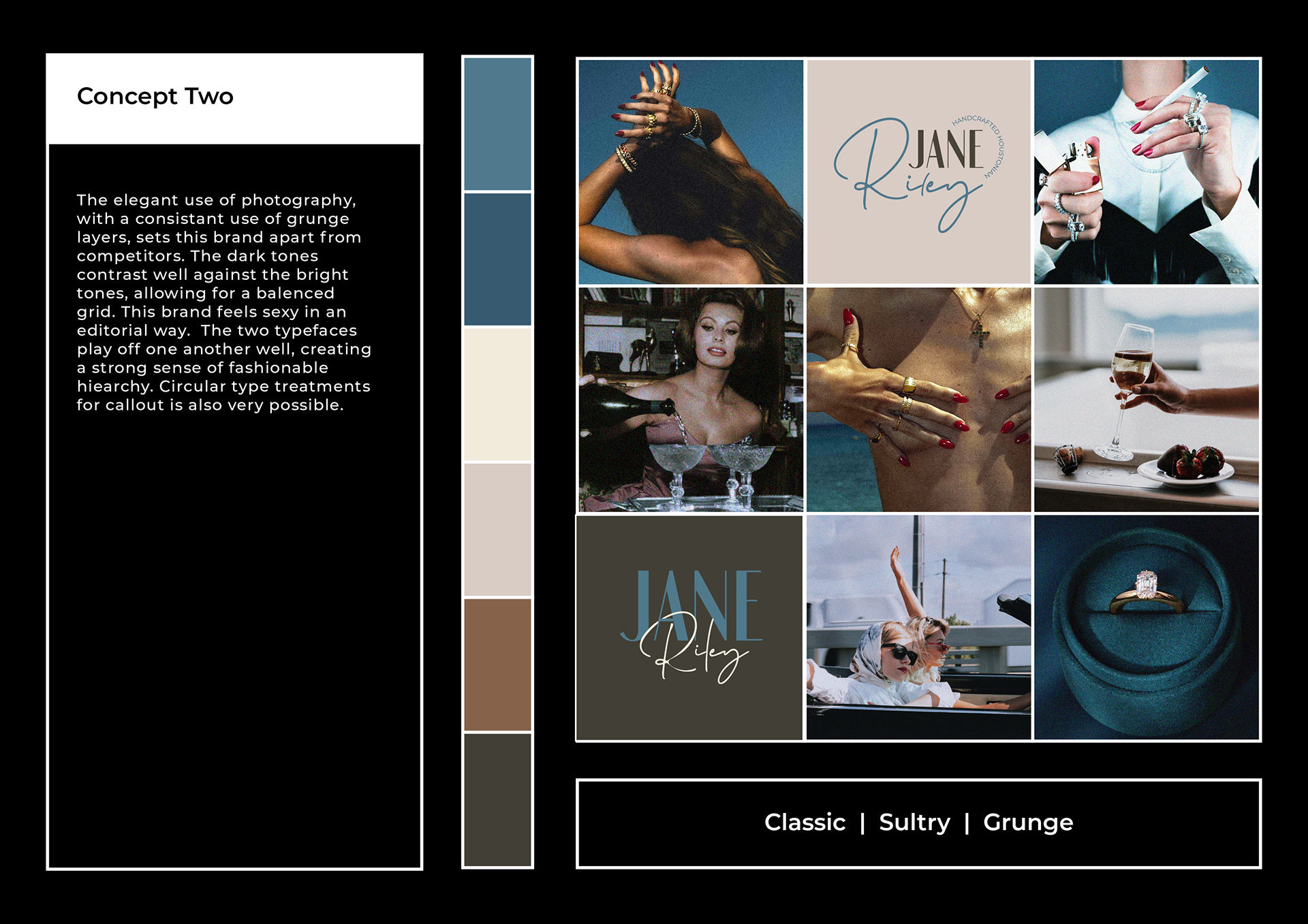This screenshot has height=924, width=1308.
Task: Click the Concept Two heading
Action: pos(155,97)
